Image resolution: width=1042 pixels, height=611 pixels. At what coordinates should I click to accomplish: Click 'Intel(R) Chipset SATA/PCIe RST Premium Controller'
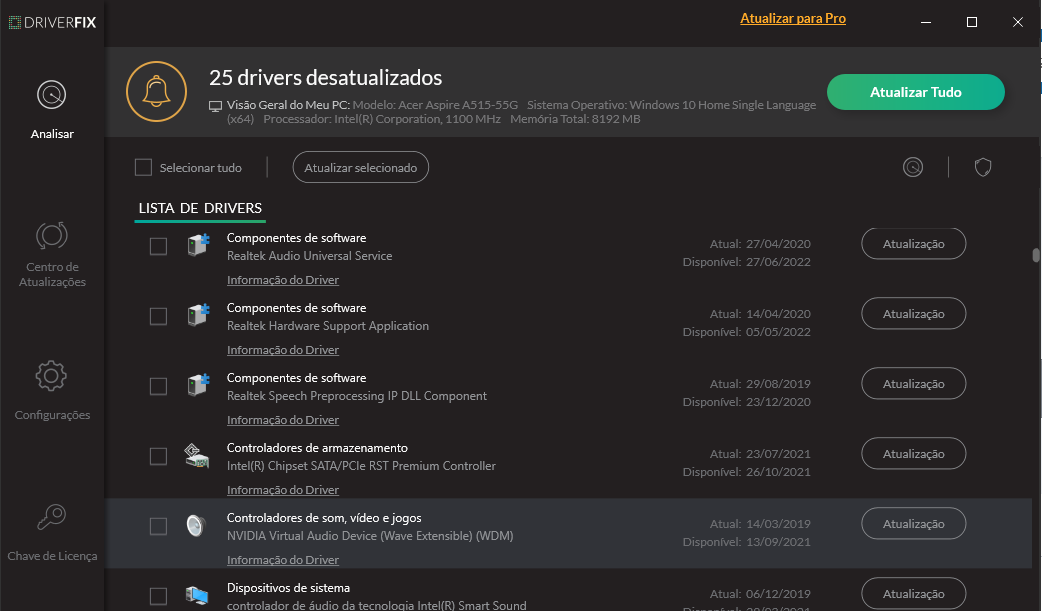pos(362,466)
